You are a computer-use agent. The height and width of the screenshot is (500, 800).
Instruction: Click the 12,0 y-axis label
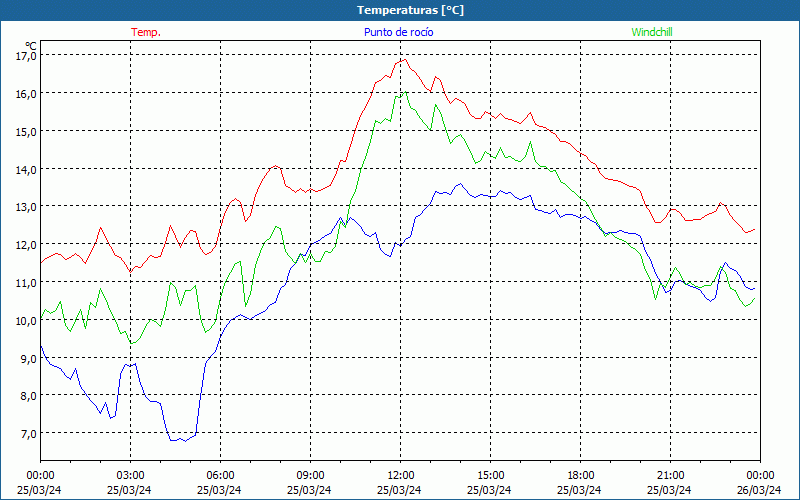(26, 245)
